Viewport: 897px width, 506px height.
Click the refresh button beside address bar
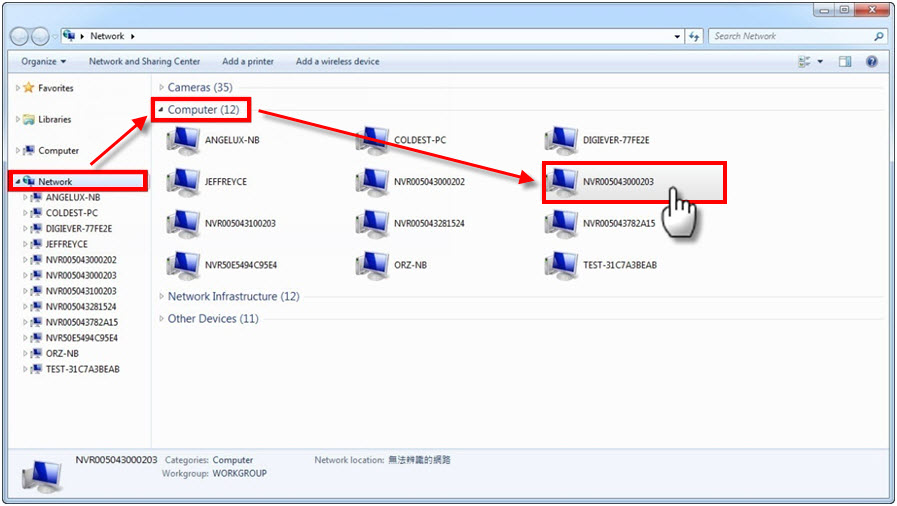click(x=694, y=36)
